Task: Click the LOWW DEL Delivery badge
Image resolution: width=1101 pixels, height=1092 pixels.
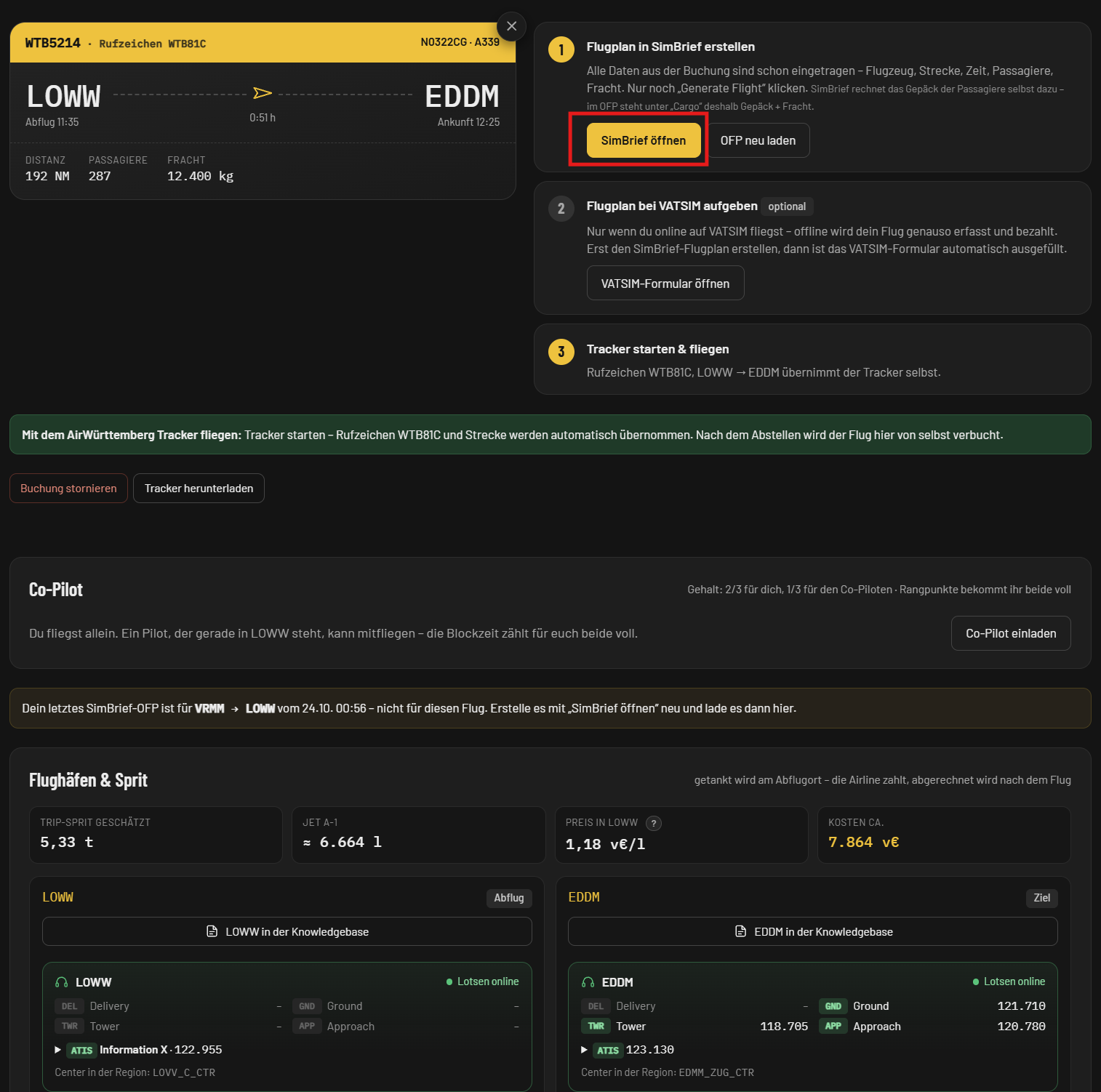Action: point(69,1006)
